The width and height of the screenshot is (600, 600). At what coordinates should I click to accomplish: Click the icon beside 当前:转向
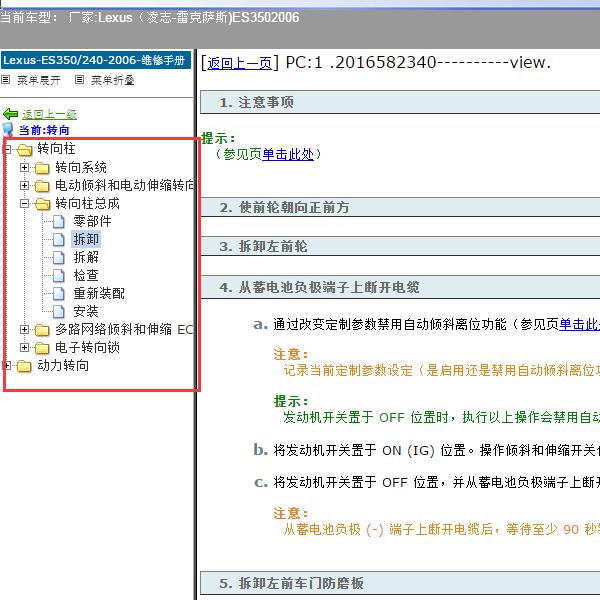[8, 130]
